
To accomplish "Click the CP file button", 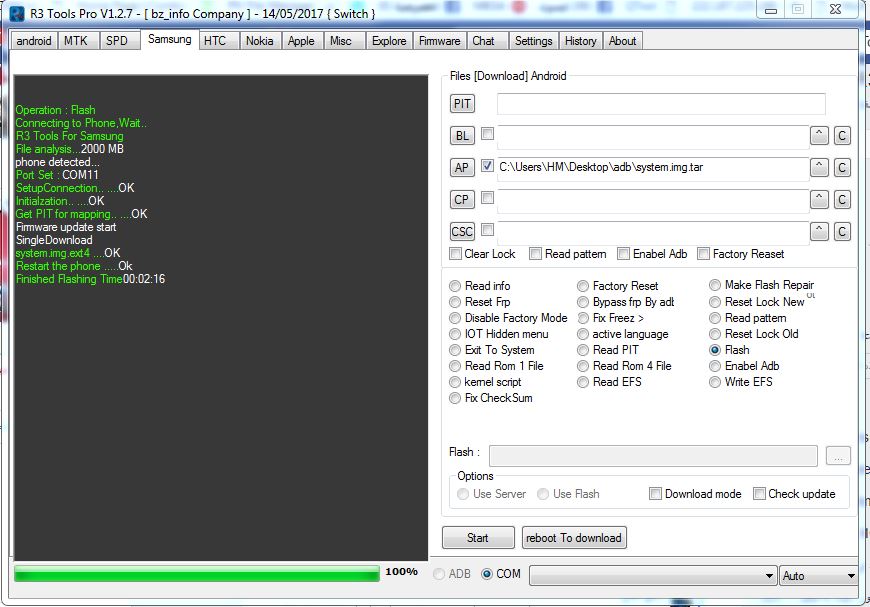I will [x=462, y=199].
